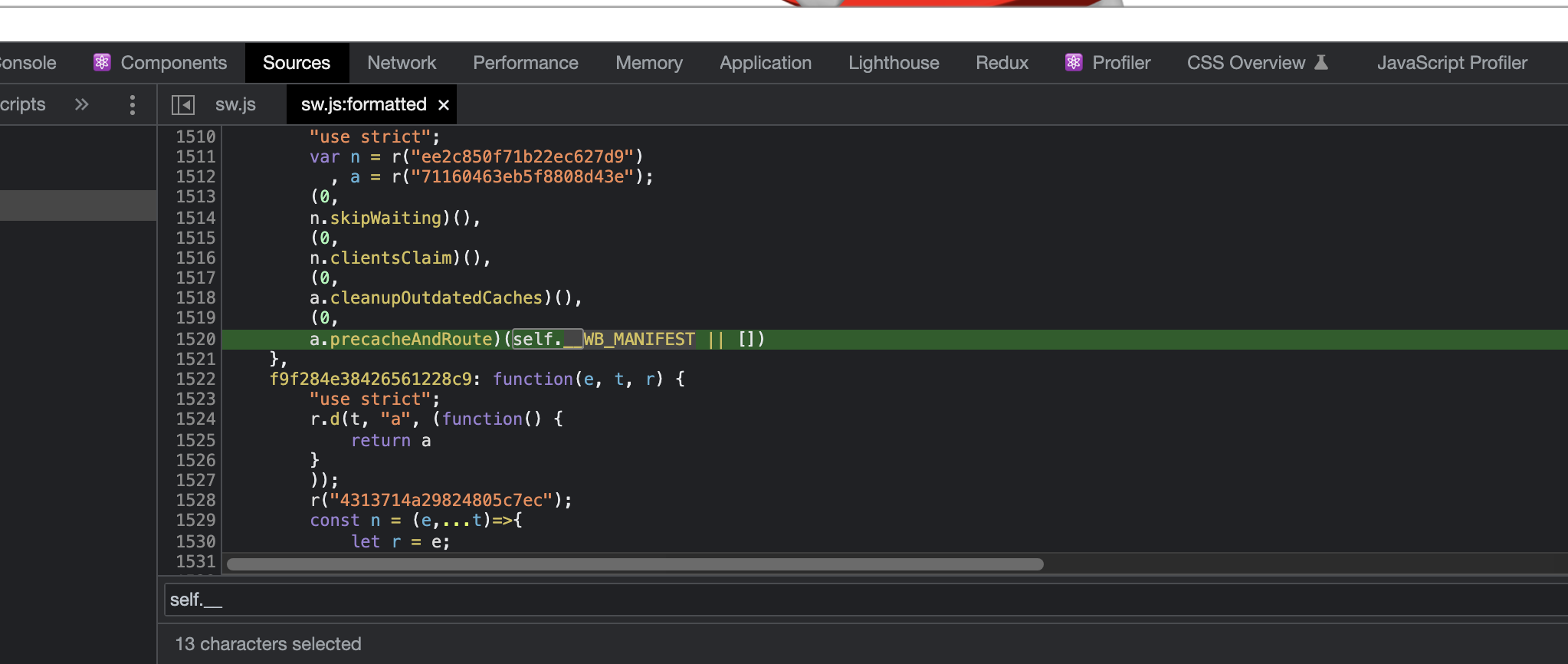Viewport: 1568px width, 664px height.
Task: Set a breakpoint on line number 1514
Action: [195, 218]
